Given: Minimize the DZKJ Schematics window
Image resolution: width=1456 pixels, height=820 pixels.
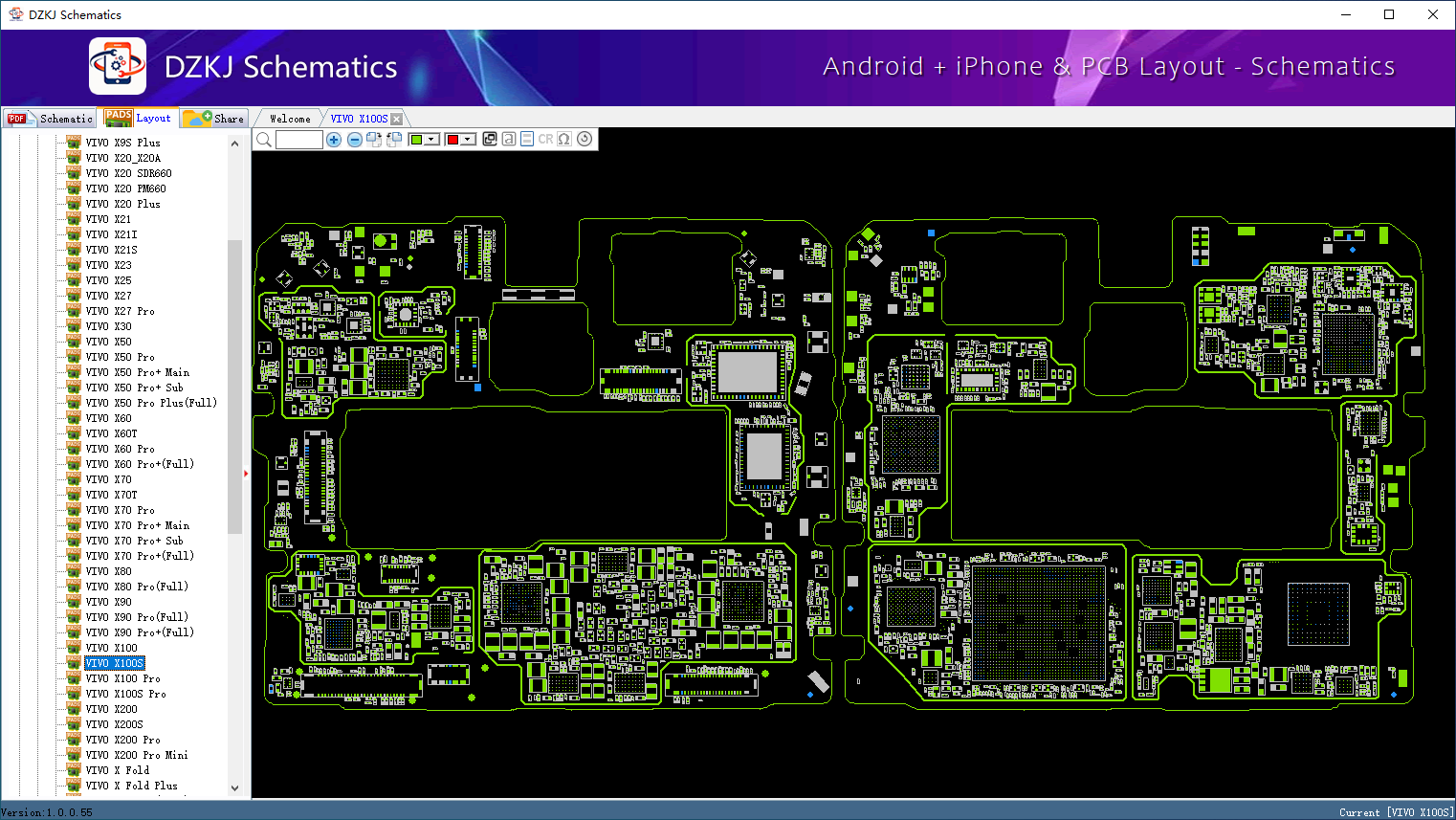Looking at the screenshot, I should coord(1345,14).
